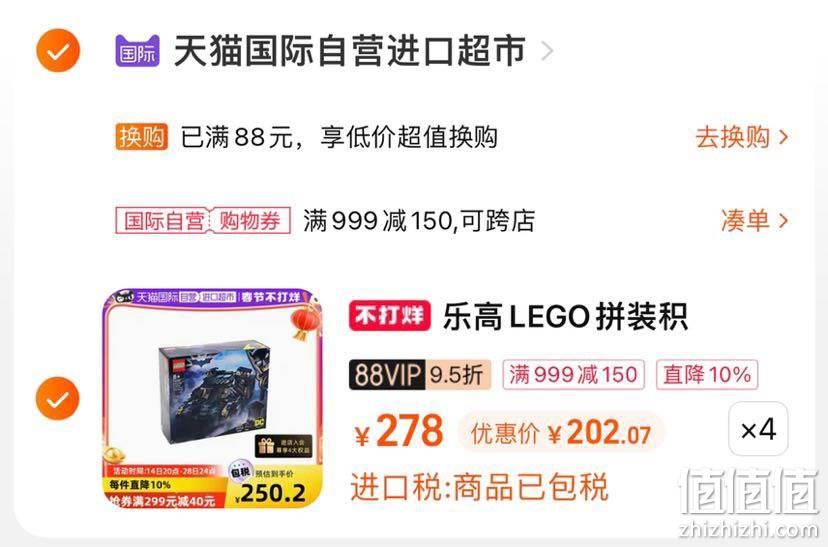Open the LEGO Batman product thumbnail
The width and height of the screenshot is (828, 547).
[212, 399]
